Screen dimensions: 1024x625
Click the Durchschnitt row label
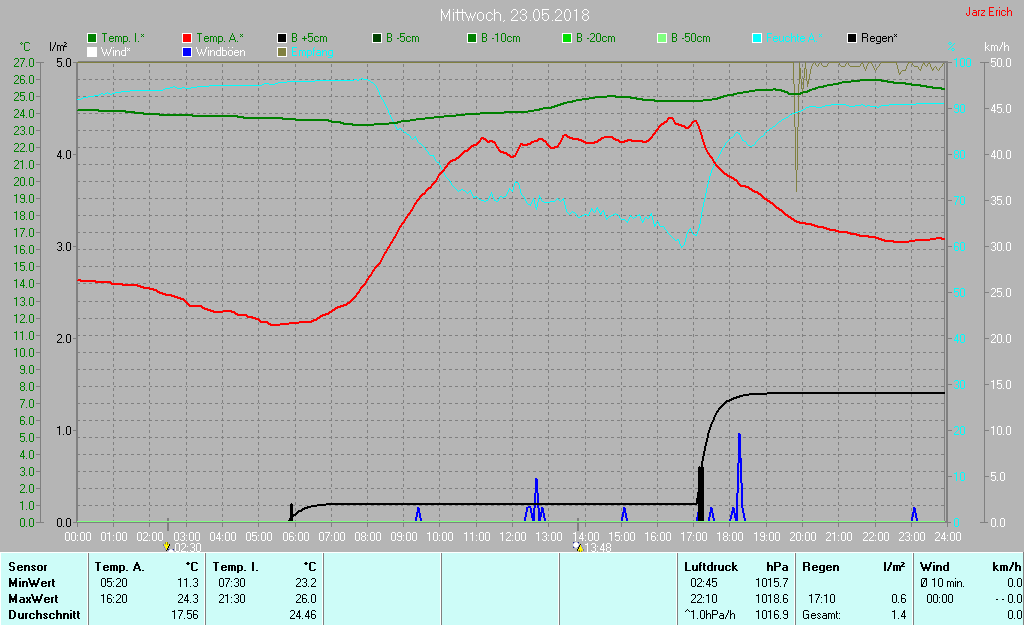click(x=44, y=614)
